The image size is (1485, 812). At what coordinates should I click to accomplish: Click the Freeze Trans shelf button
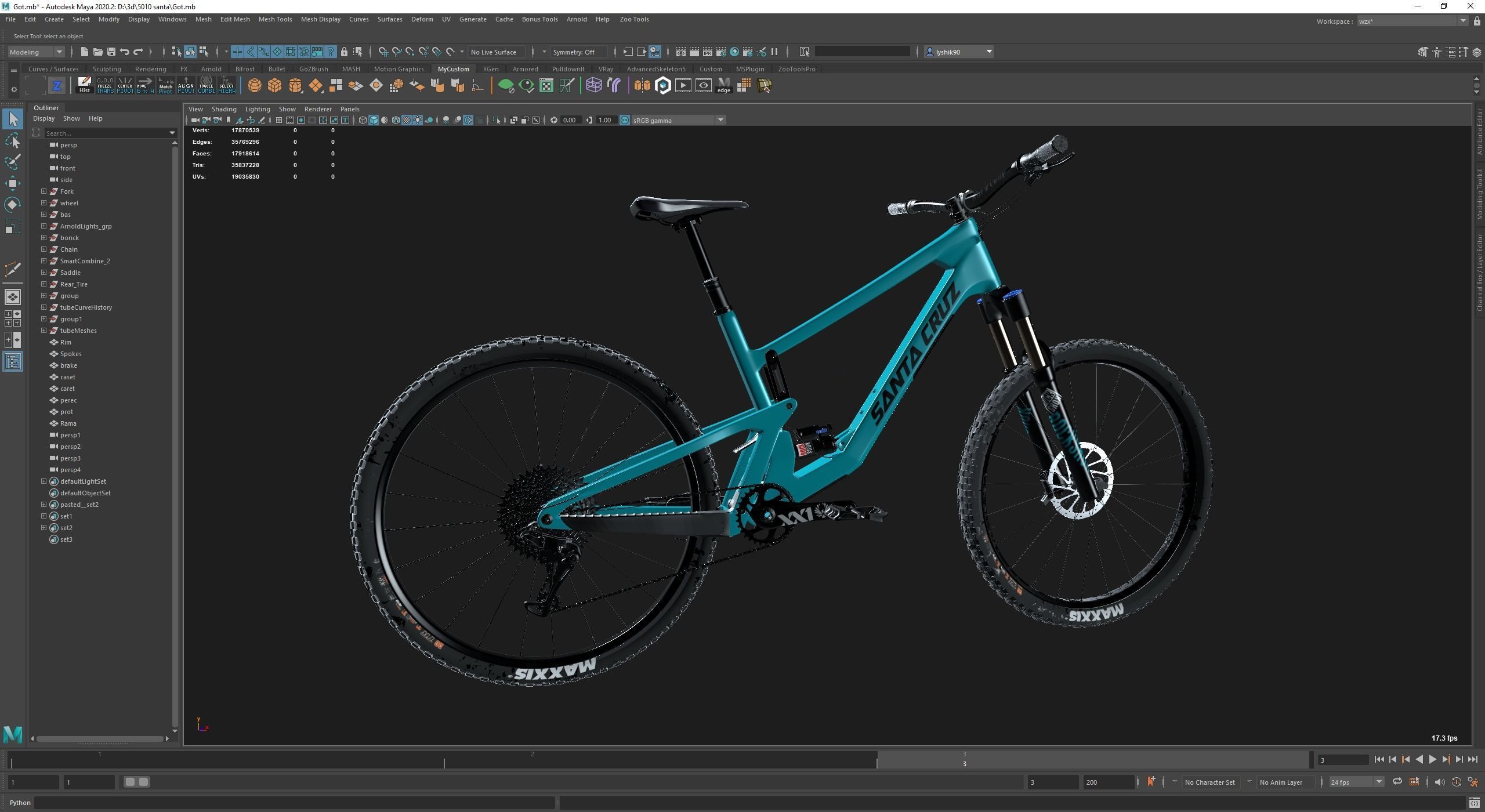[105, 85]
